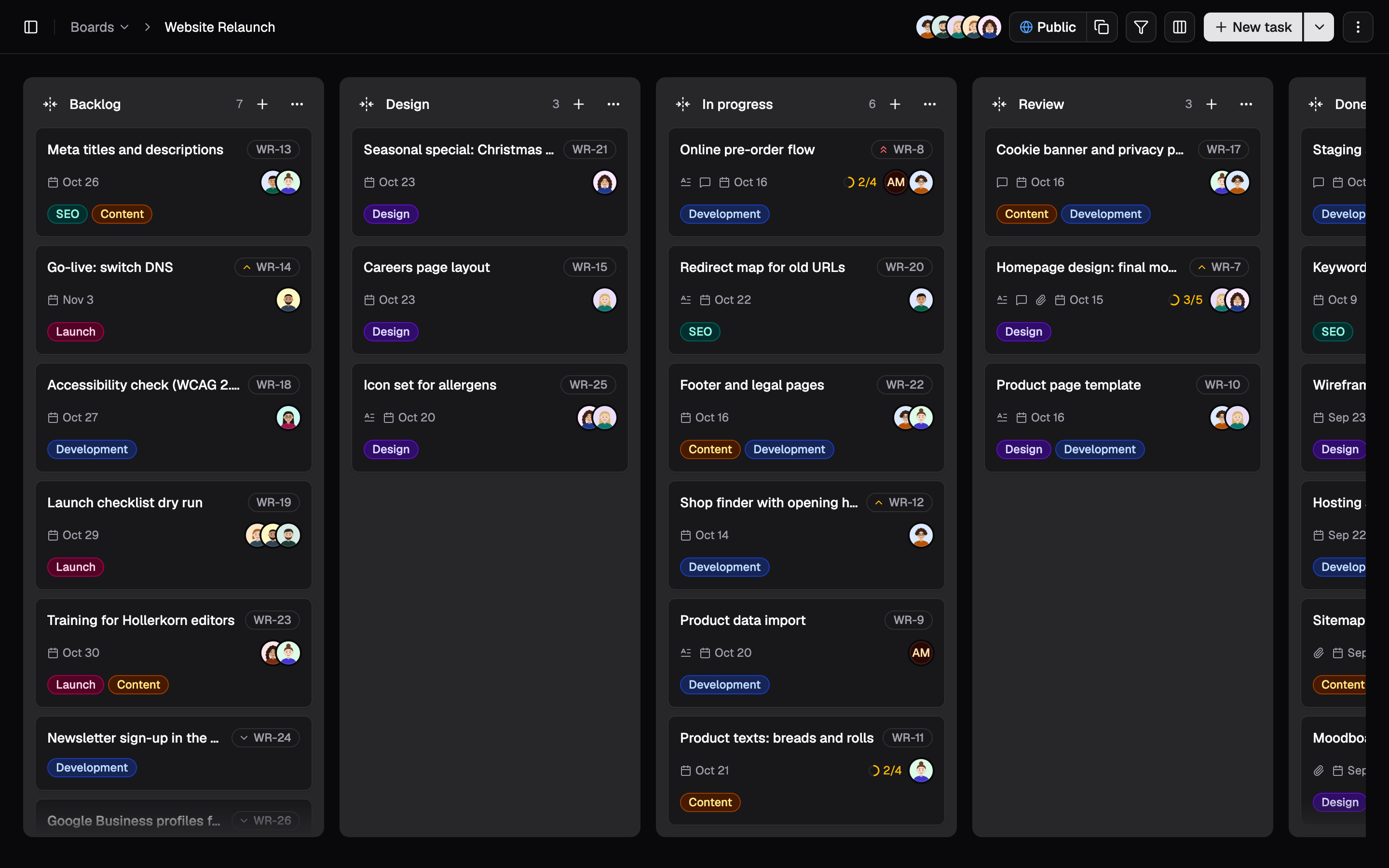The width and height of the screenshot is (1389, 868).
Task: Click the calendar icon on Go-live: switch DNS
Action: pyautogui.click(x=53, y=299)
